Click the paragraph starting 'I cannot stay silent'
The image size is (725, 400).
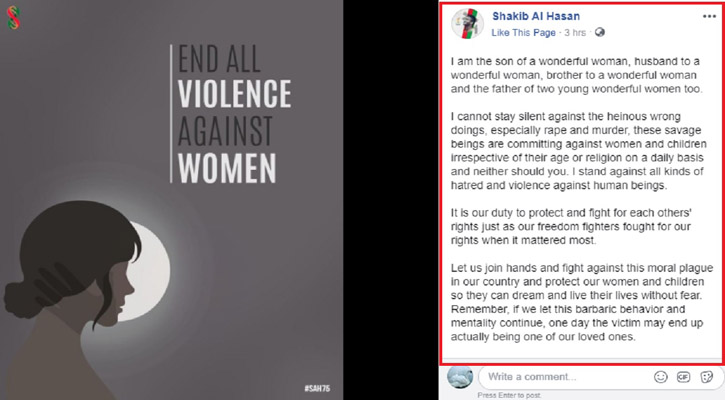(x=578, y=151)
